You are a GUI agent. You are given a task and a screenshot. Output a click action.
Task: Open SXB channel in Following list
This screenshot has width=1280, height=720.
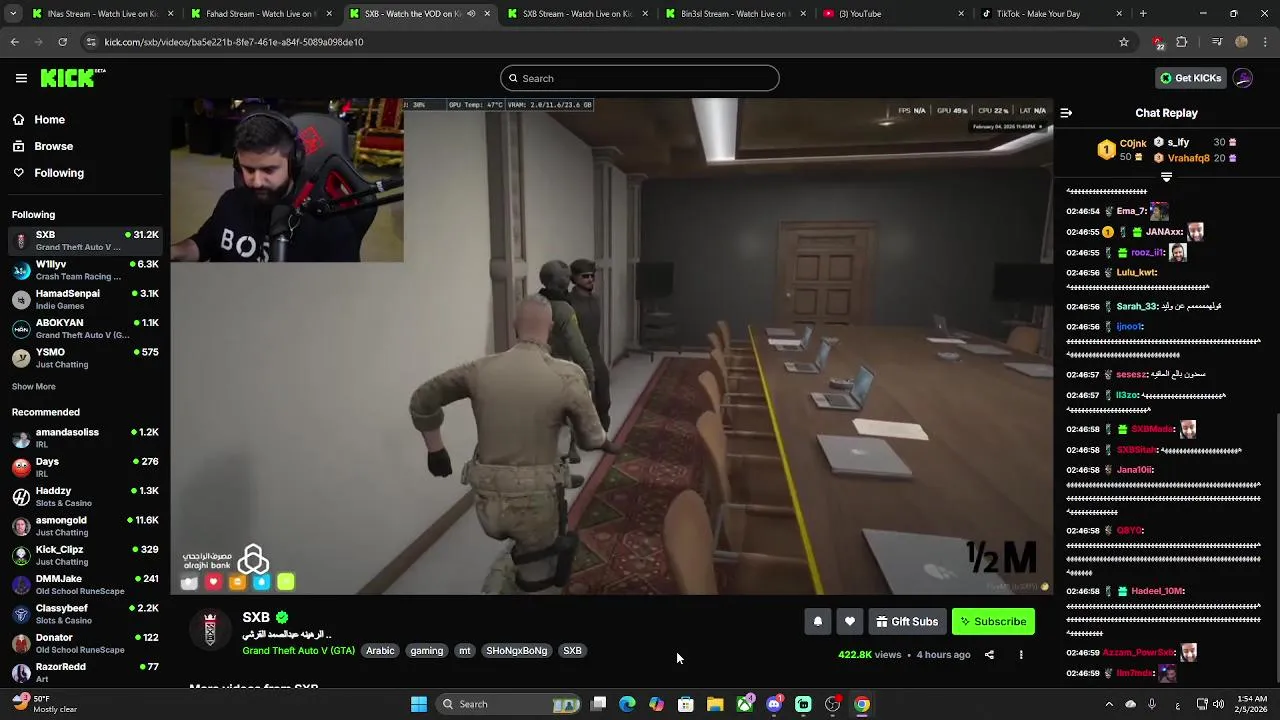tap(85, 241)
